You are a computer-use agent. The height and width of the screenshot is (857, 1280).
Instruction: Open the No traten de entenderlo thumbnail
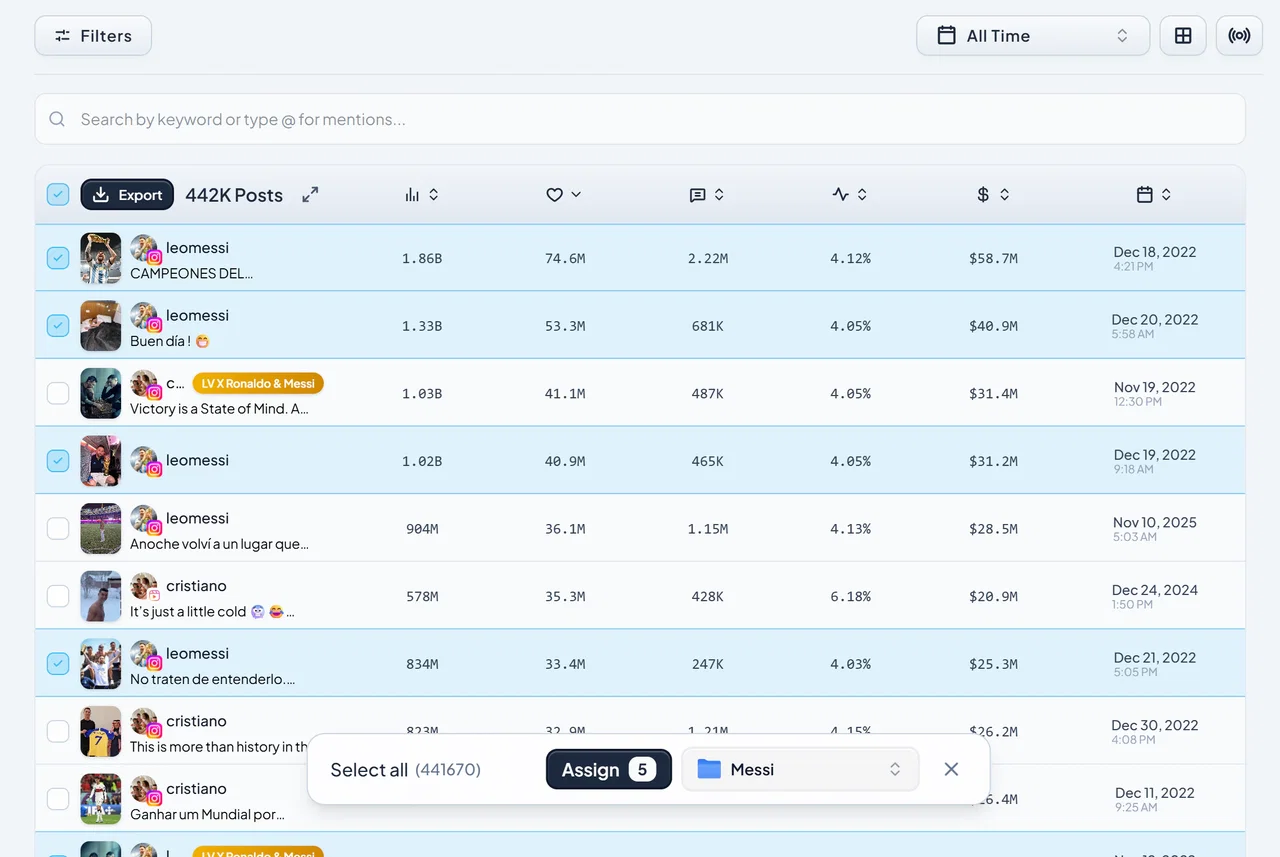pos(101,663)
